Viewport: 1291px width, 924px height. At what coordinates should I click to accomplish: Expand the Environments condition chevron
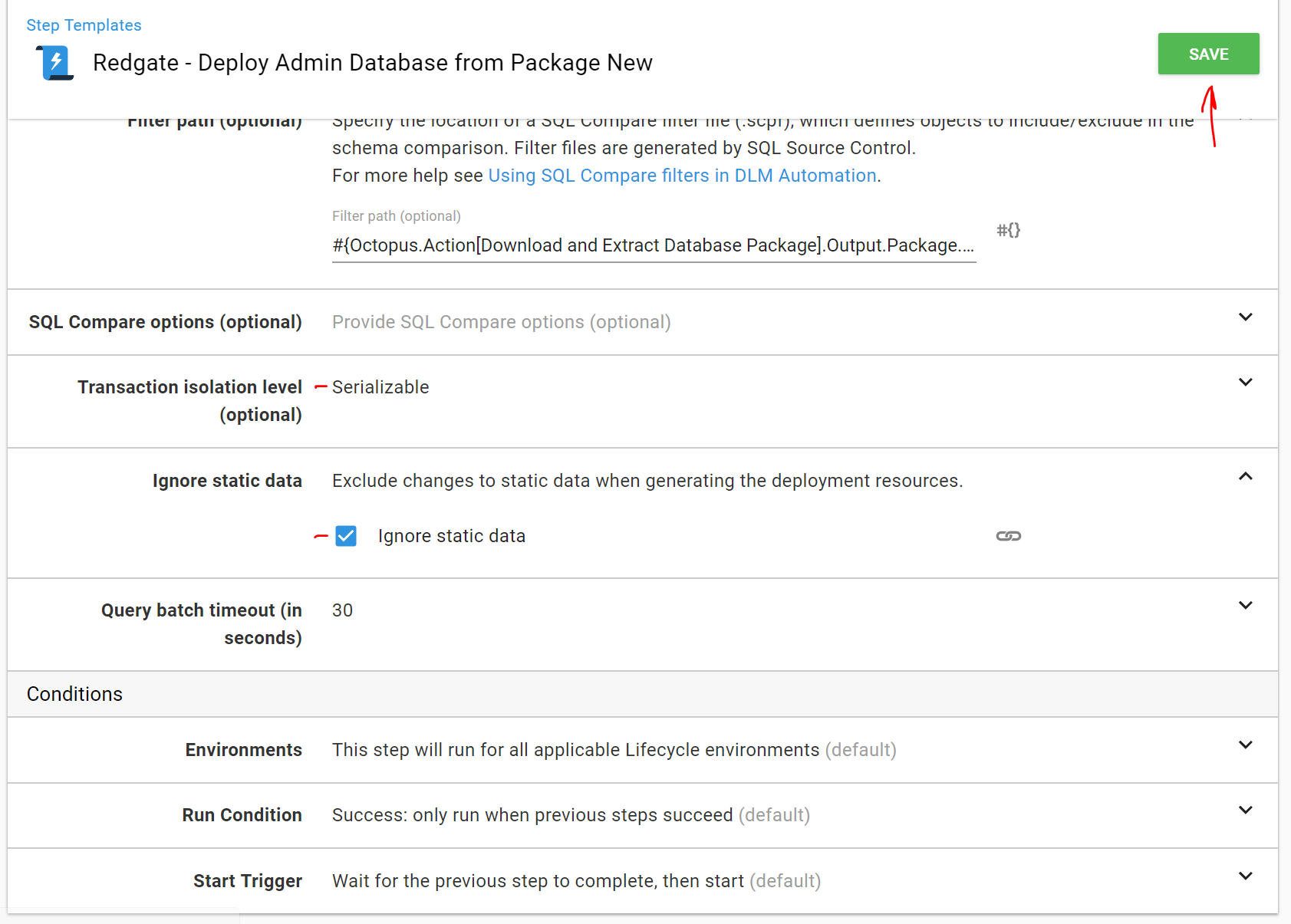[1245, 745]
